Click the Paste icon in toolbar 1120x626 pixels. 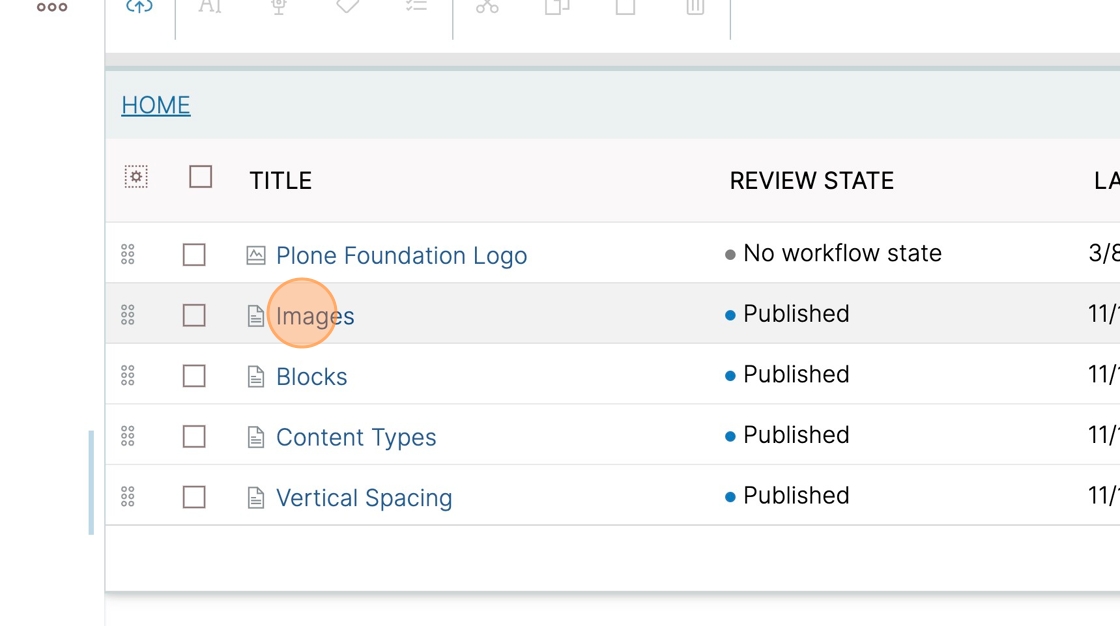626,6
